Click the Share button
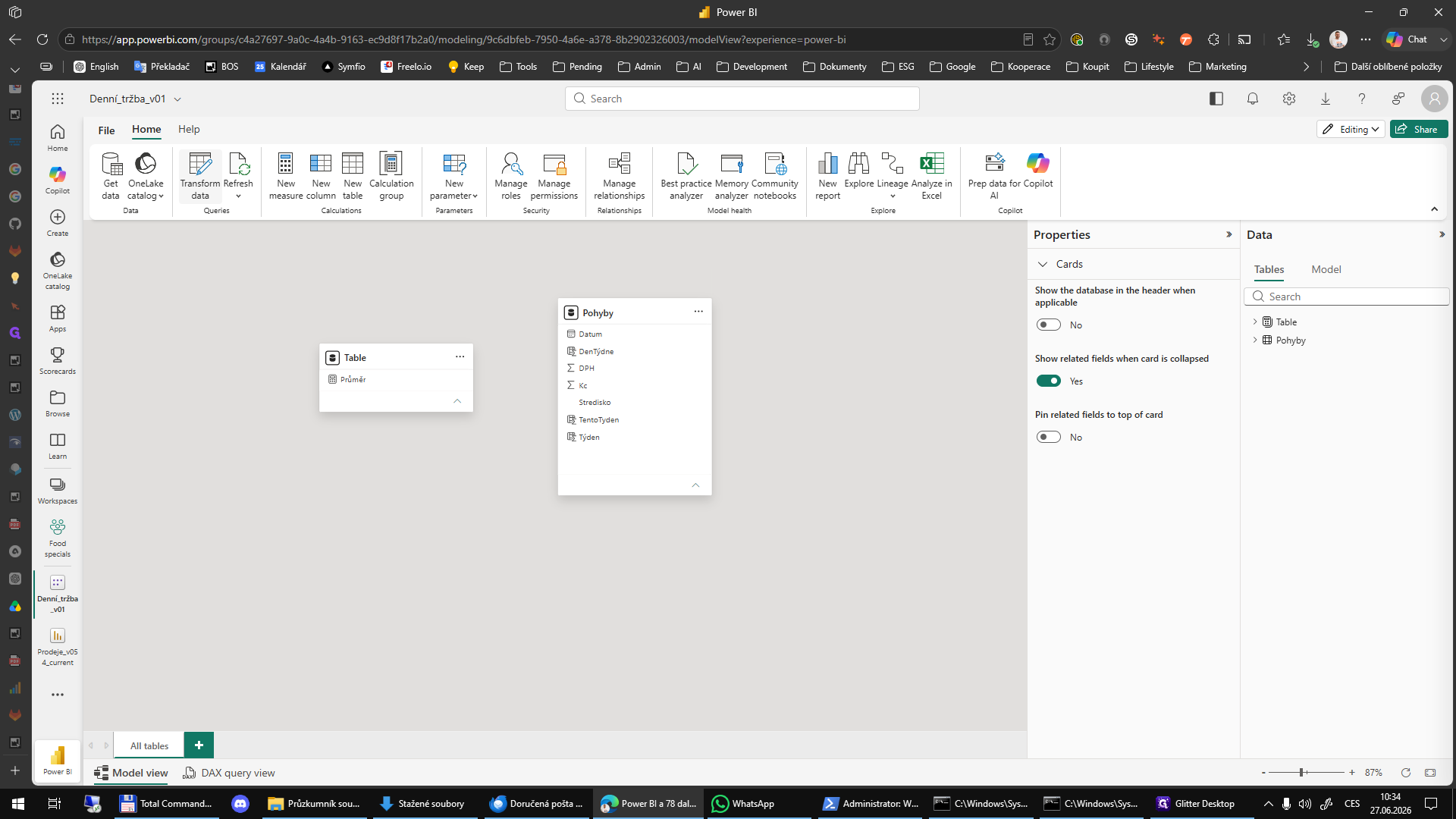The image size is (1456, 819). (x=1418, y=129)
